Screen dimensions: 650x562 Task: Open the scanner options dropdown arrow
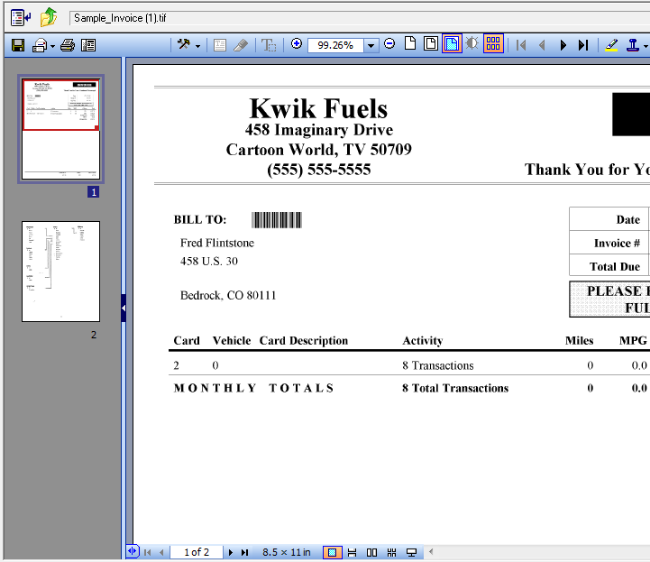click(x=53, y=46)
